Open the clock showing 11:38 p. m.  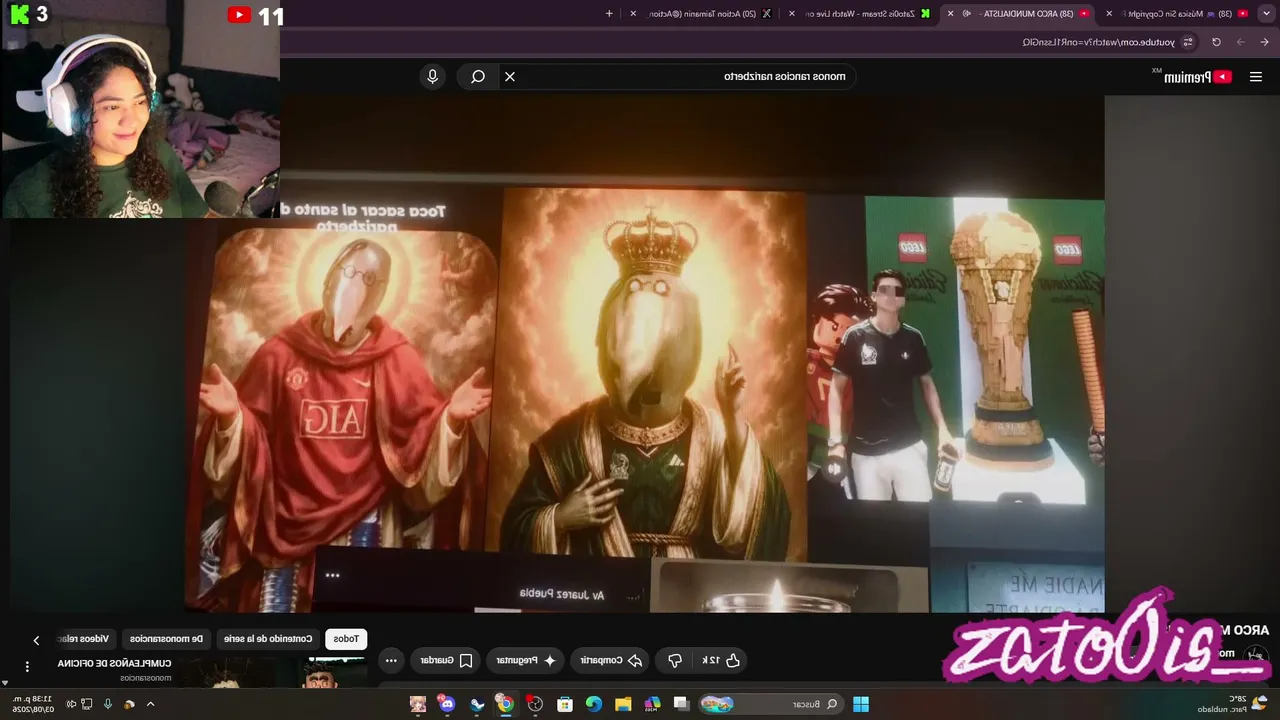(x=32, y=704)
